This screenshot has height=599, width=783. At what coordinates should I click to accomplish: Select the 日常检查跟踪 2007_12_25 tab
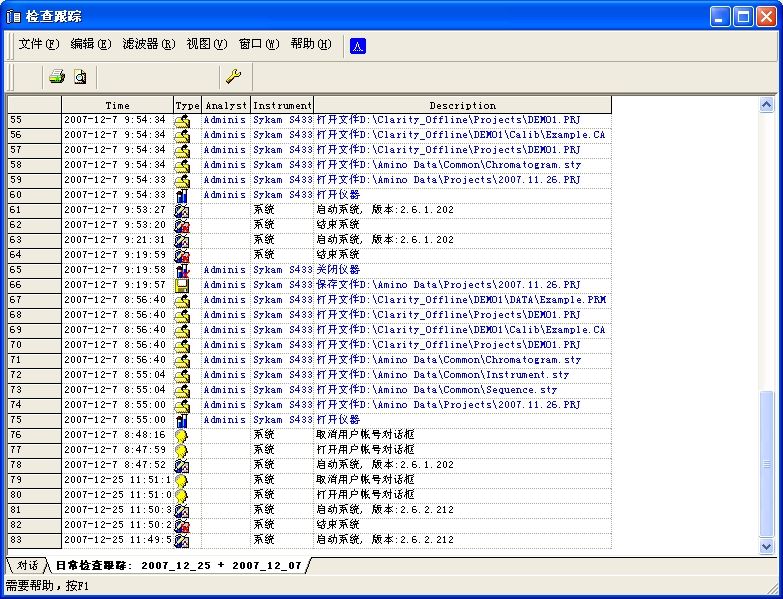[178, 565]
